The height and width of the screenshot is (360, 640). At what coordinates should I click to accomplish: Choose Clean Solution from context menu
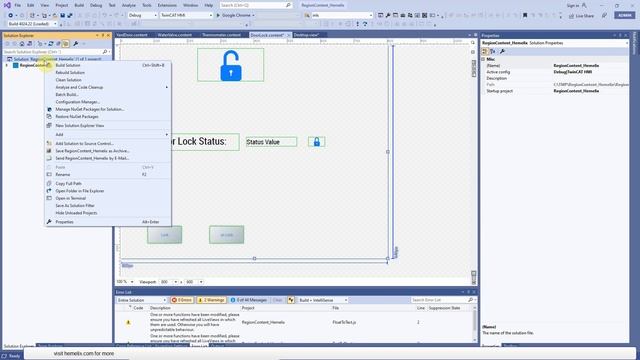pos(108,80)
